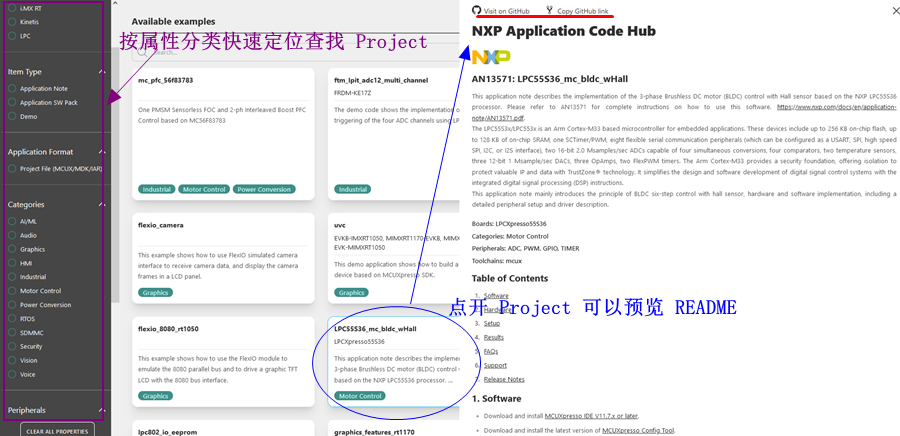The image size is (900, 436).
Task: Click Motor Control tag on LPC55S36 card
Action: [360, 396]
